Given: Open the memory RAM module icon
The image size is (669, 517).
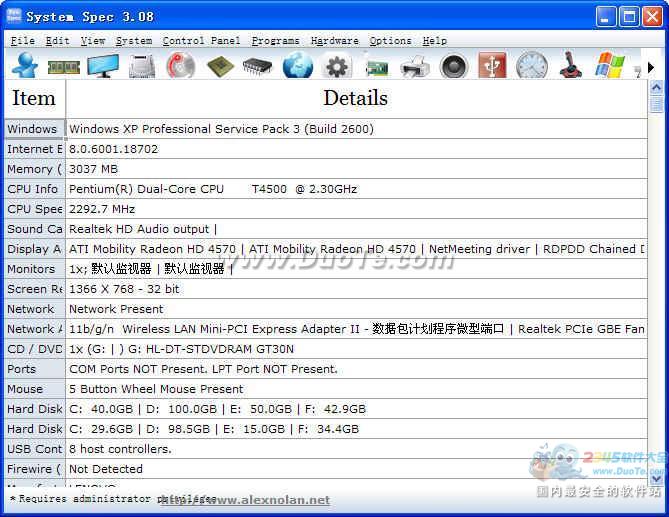Looking at the screenshot, I should [64, 66].
